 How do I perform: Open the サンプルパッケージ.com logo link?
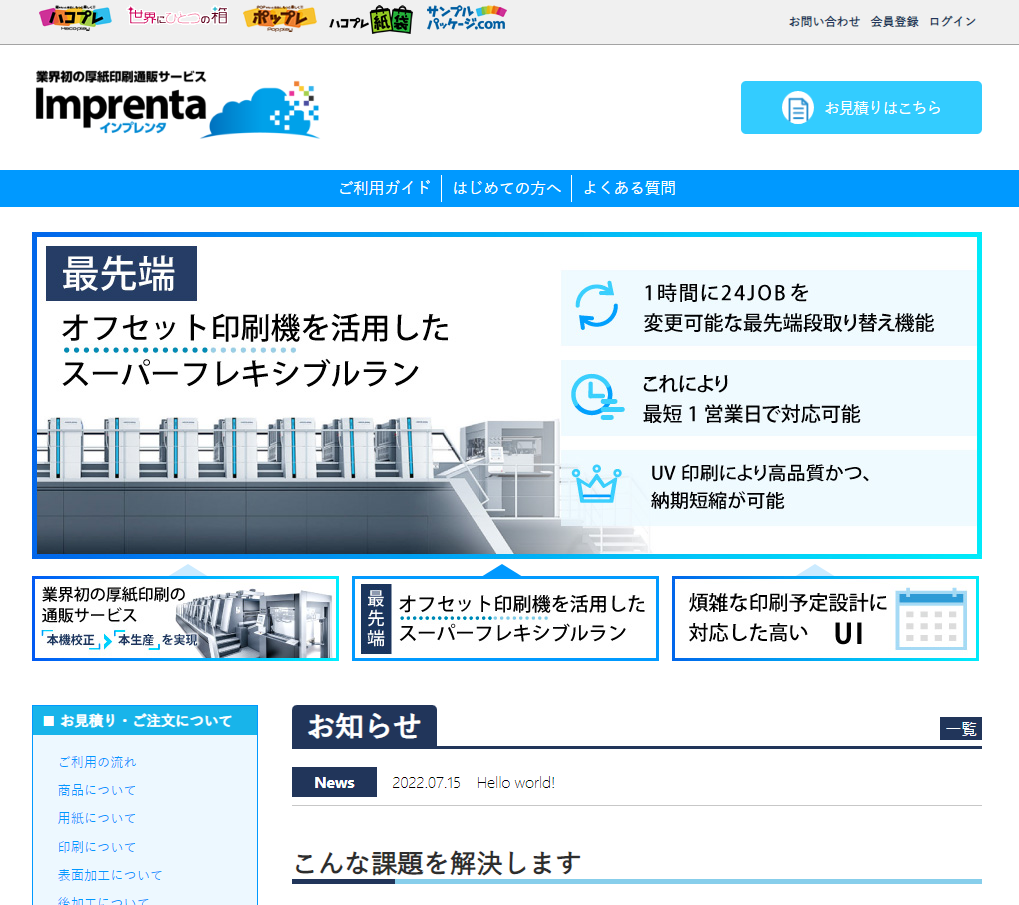[466, 18]
